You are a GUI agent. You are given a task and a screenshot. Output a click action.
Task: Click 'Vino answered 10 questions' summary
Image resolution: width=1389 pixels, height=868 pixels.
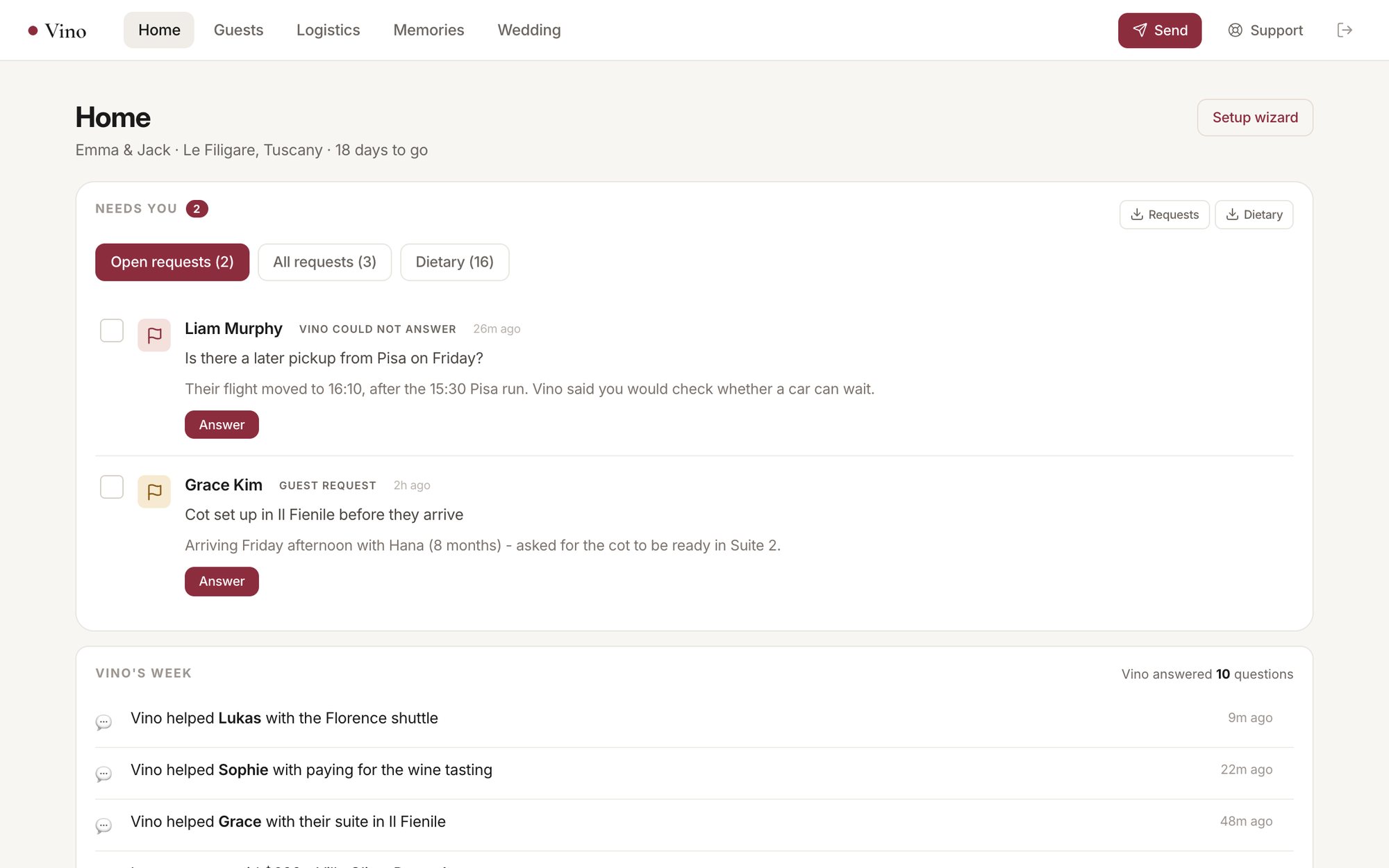click(1207, 674)
